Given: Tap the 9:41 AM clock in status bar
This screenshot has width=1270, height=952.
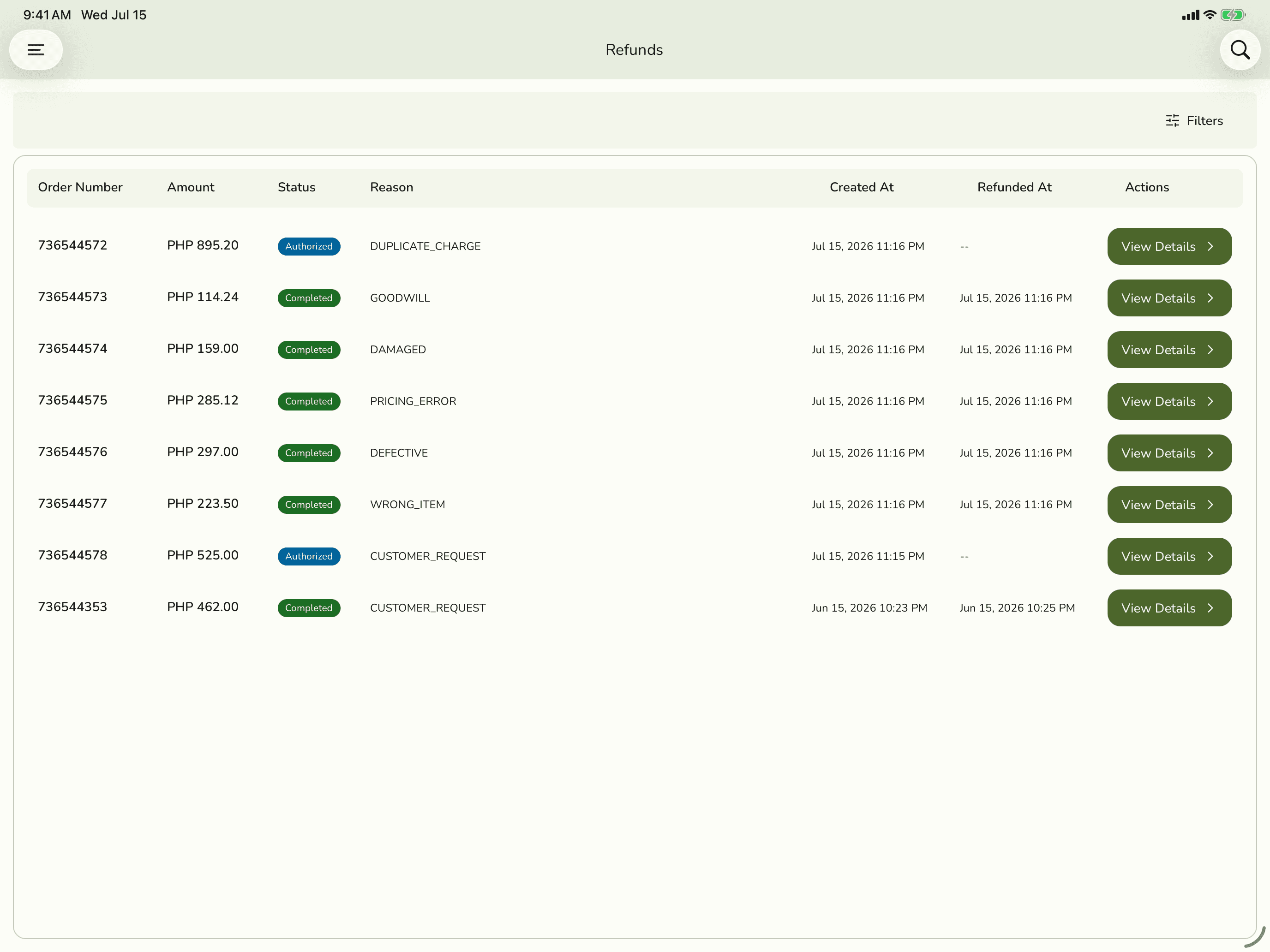Looking at the screenshot, I should point(47,15).
